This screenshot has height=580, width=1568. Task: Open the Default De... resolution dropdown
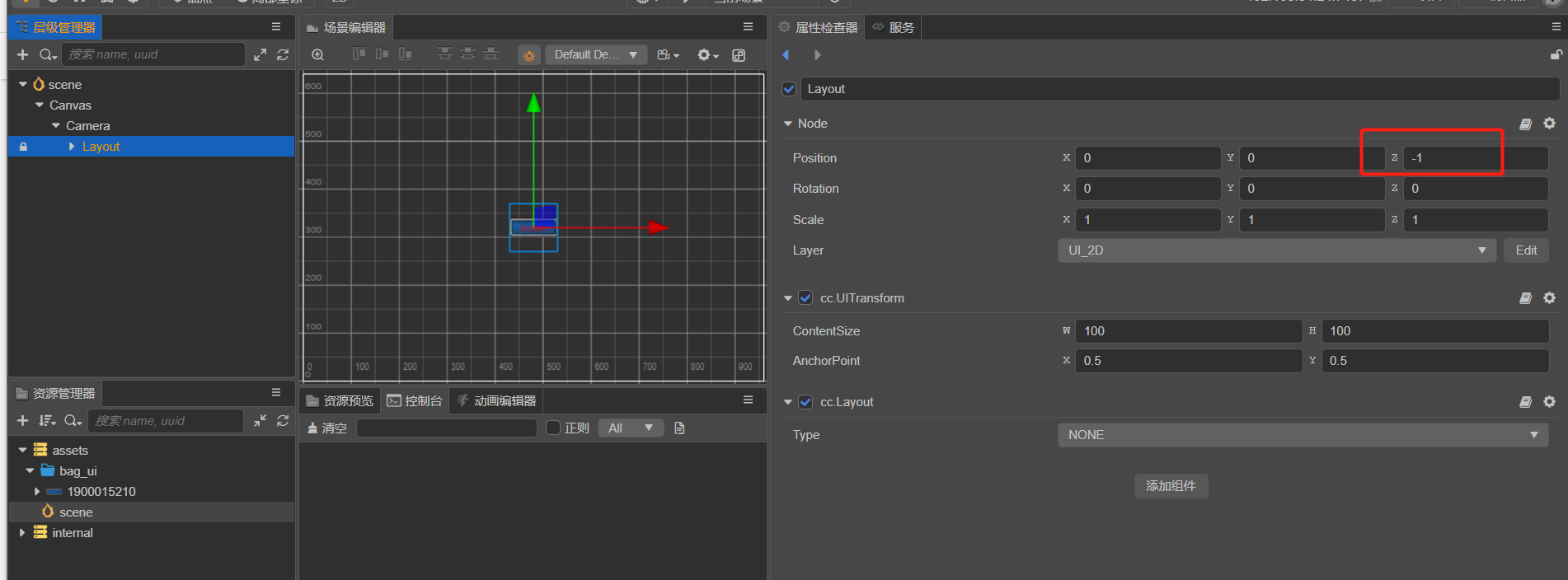pyautogui.click(x=596, y=54)
